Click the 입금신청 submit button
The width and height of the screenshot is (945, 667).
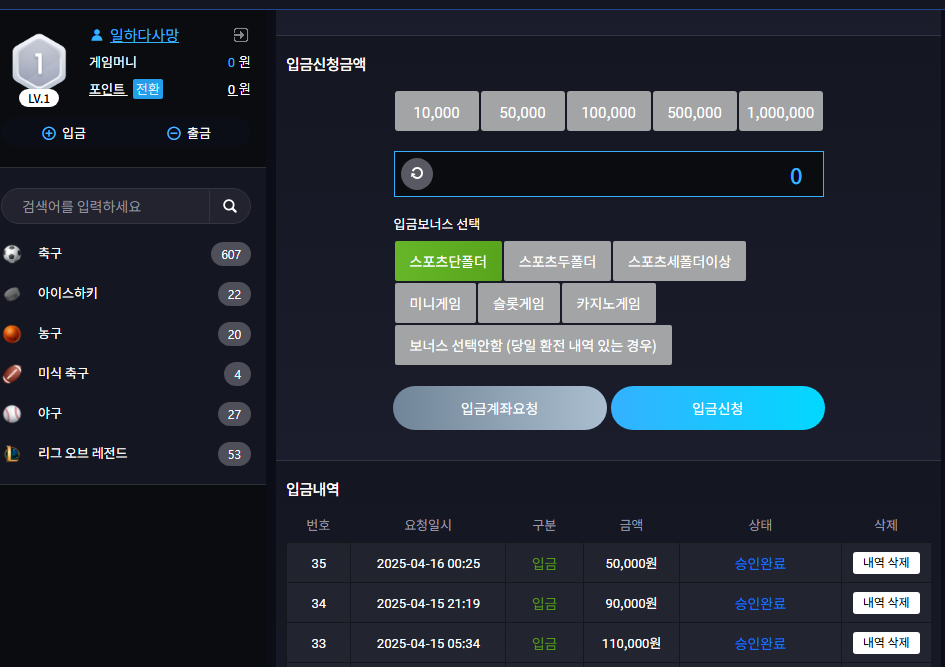click(717, 408)
